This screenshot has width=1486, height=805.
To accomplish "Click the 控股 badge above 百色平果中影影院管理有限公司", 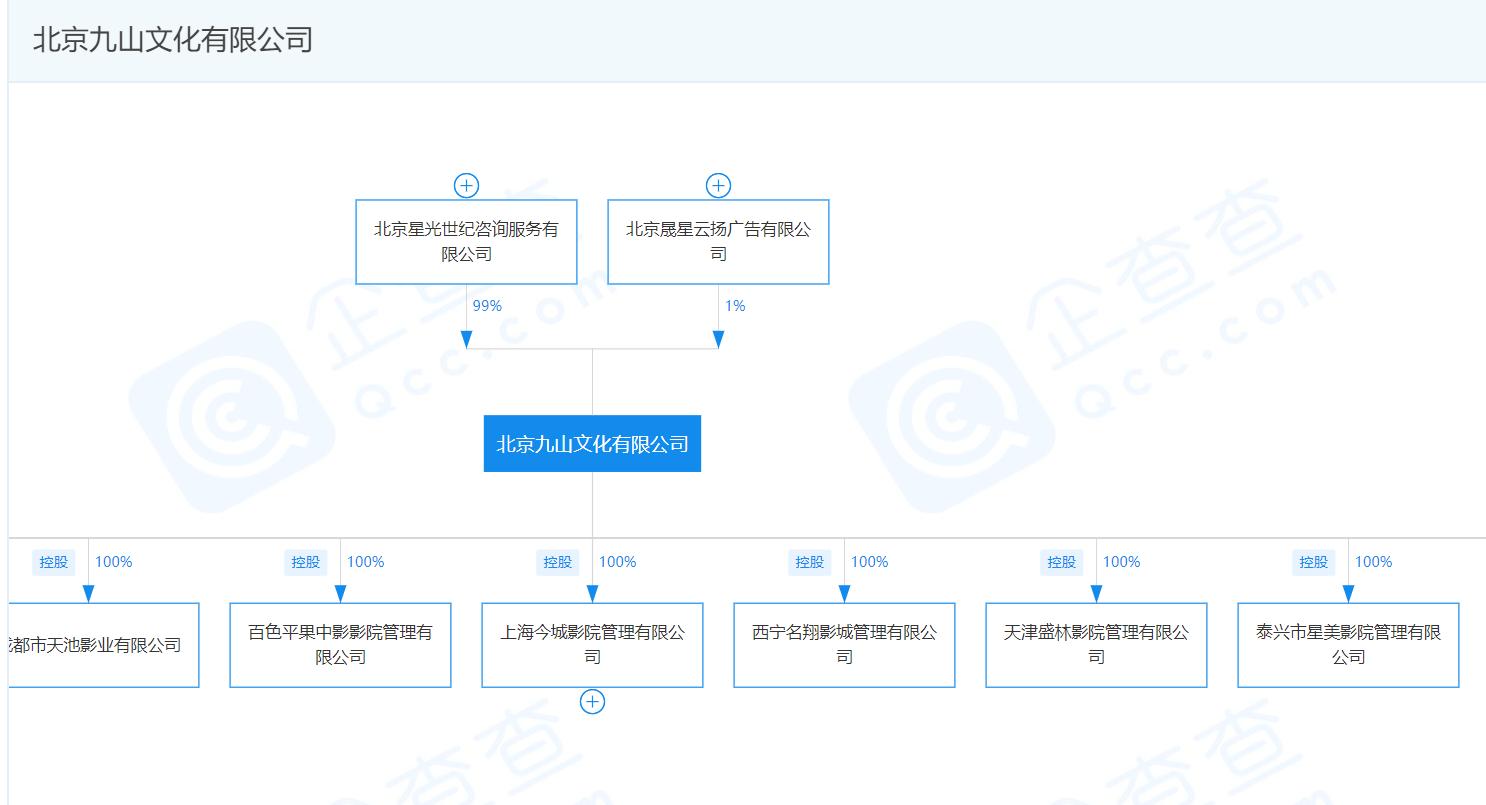I will click(x=304, y=562).
